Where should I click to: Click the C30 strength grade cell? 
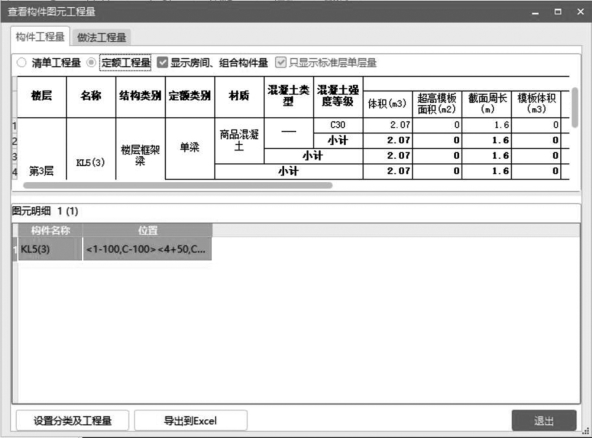coord(338,125)
